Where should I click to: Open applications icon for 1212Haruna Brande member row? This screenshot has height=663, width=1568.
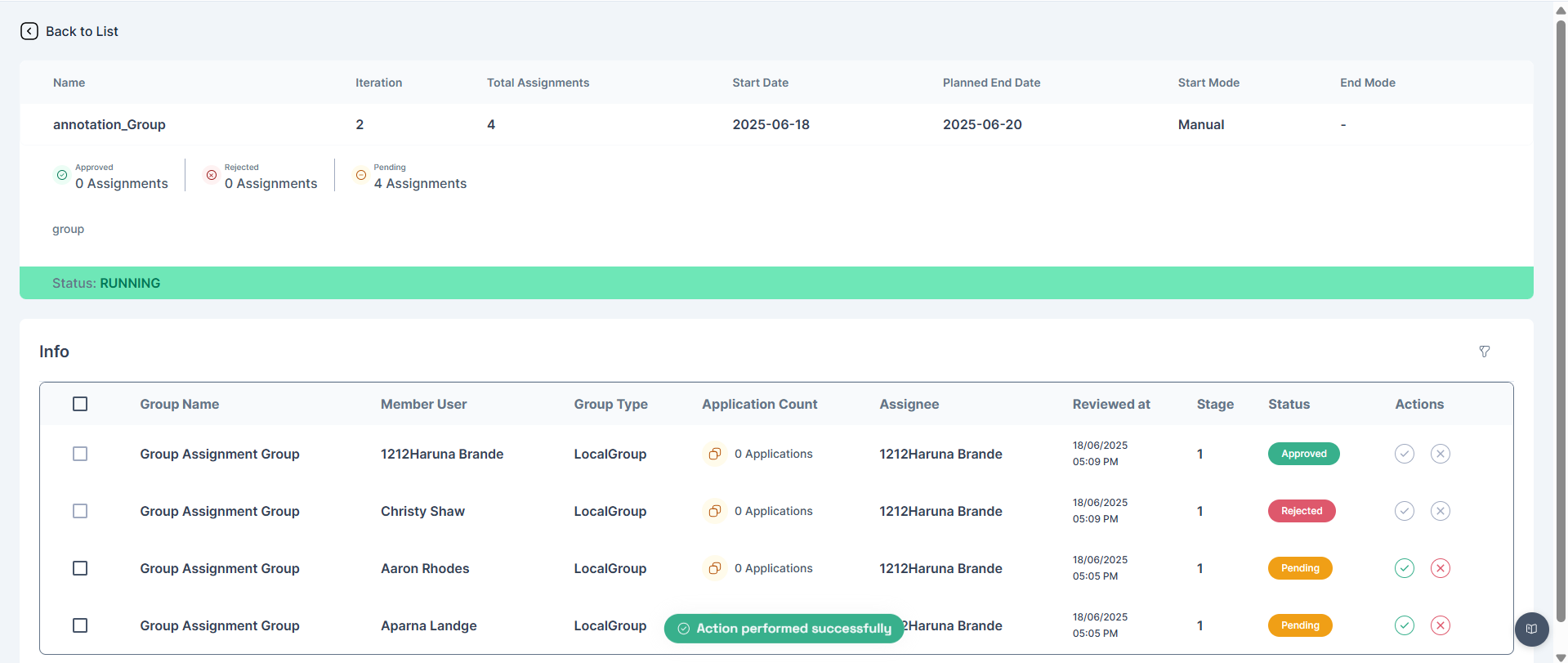[x=714, y=454]
